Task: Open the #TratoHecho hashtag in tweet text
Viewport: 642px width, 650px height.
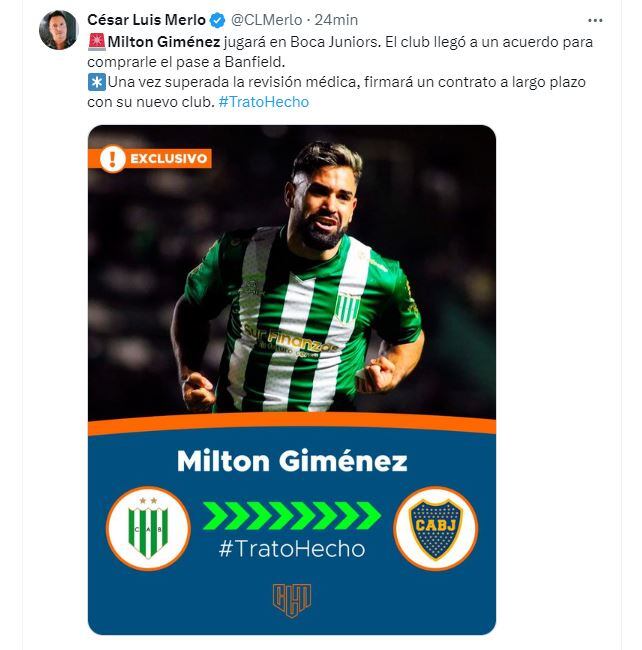Action: pyautogui.click(x=264, y=102)
